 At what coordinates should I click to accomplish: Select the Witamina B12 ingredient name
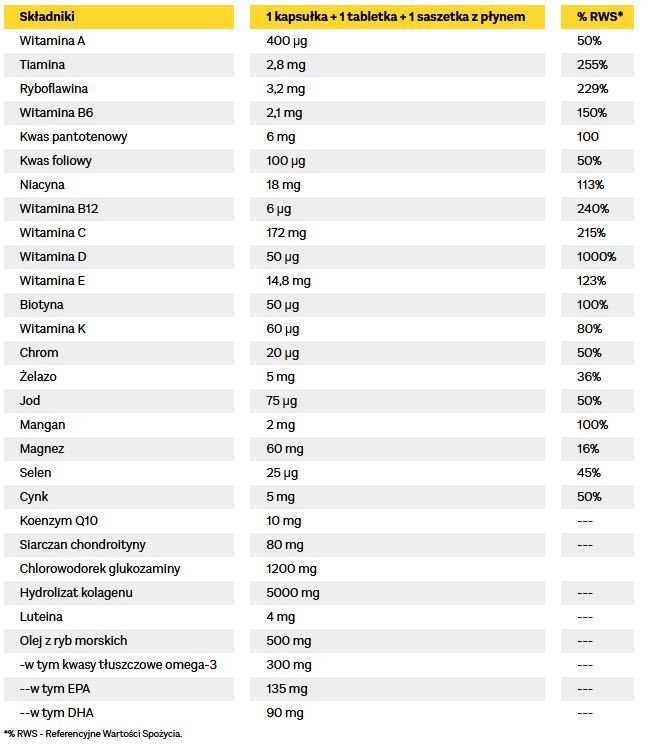(60, 209)
